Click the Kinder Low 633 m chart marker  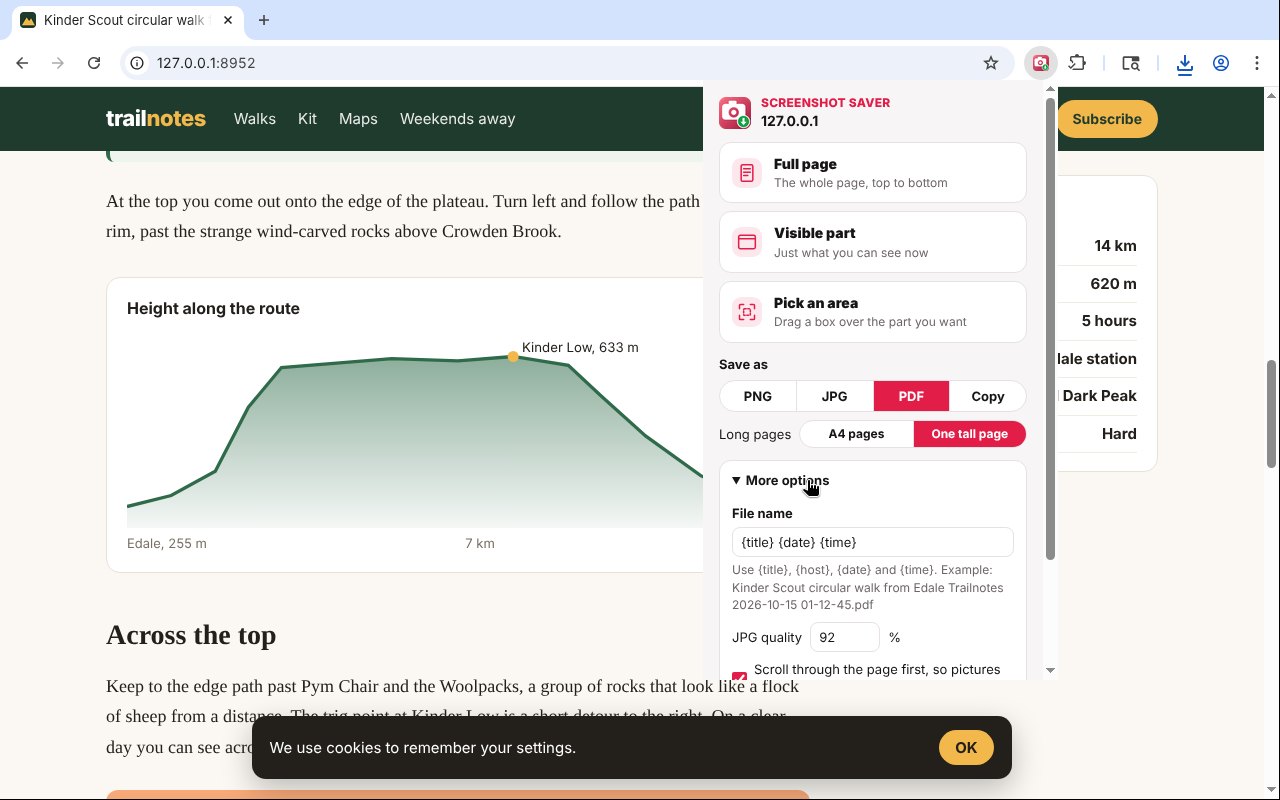(x=513, y=356)
